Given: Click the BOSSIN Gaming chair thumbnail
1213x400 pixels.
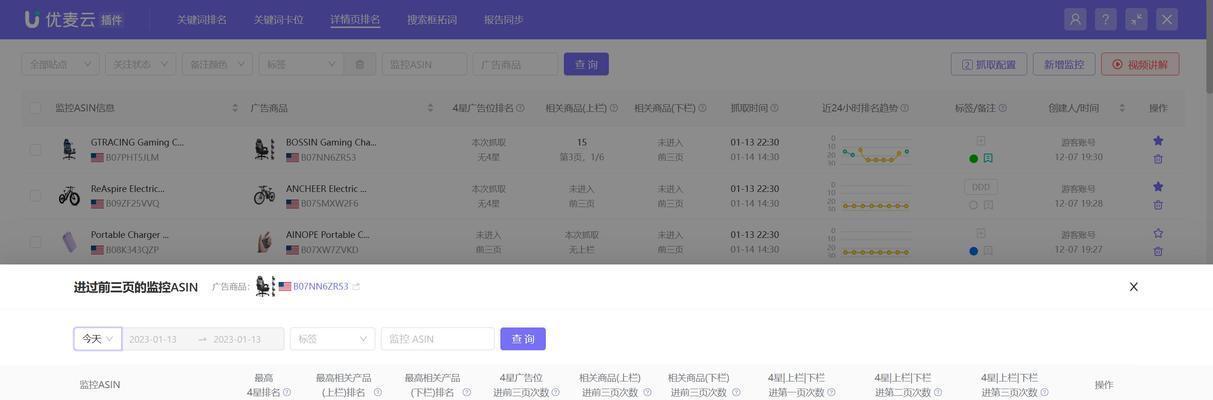Looking at the screenshot, I should [264, 149].
